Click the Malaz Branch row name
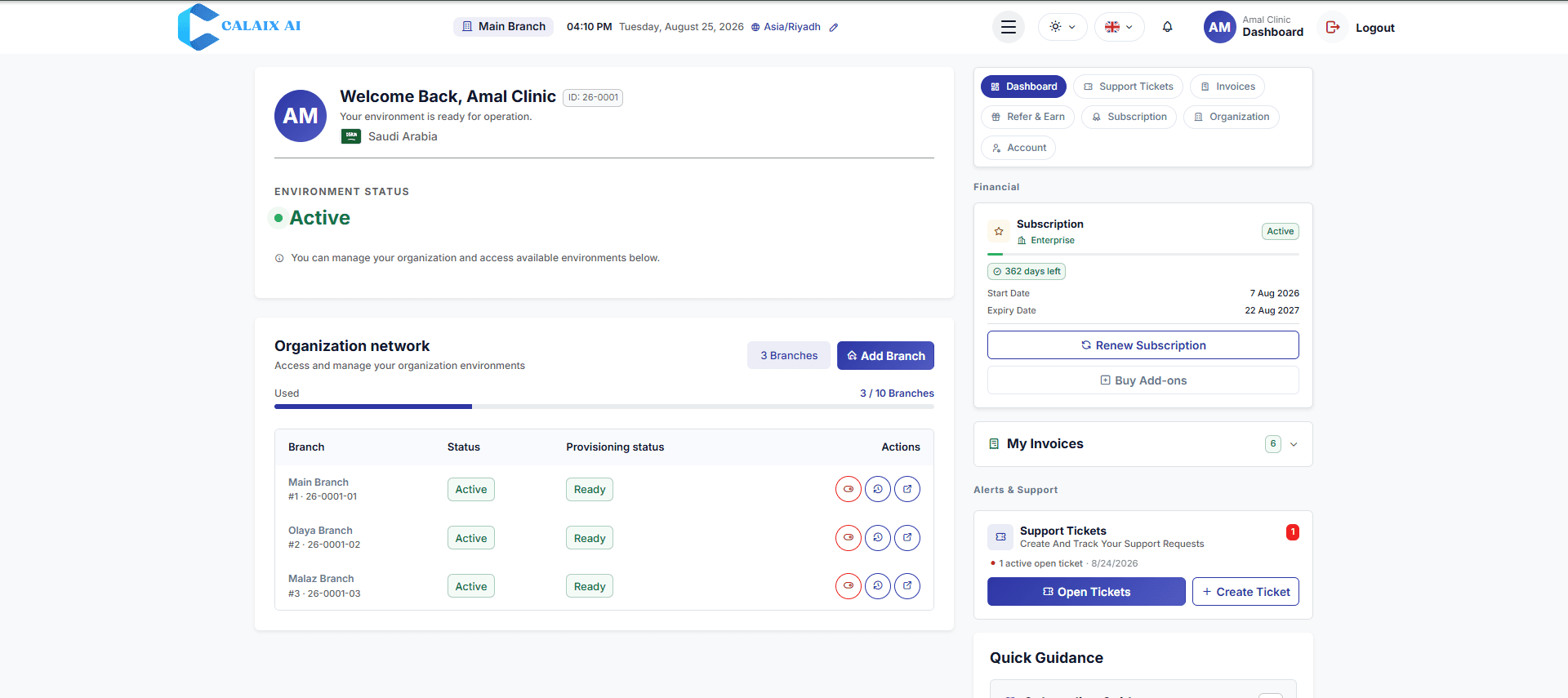 321,579
